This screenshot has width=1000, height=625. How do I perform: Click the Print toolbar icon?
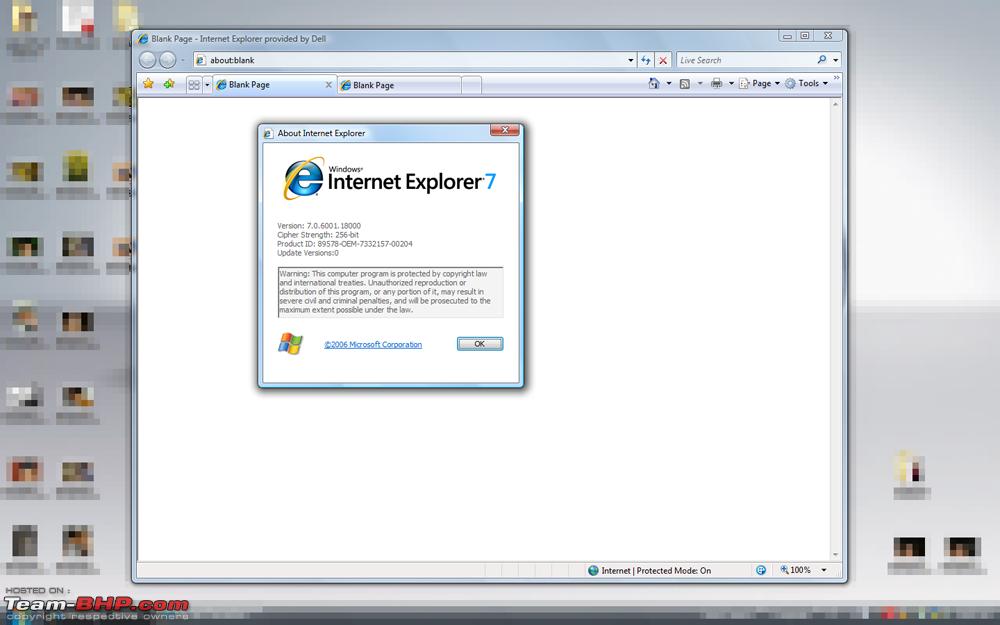pos(716,84)
